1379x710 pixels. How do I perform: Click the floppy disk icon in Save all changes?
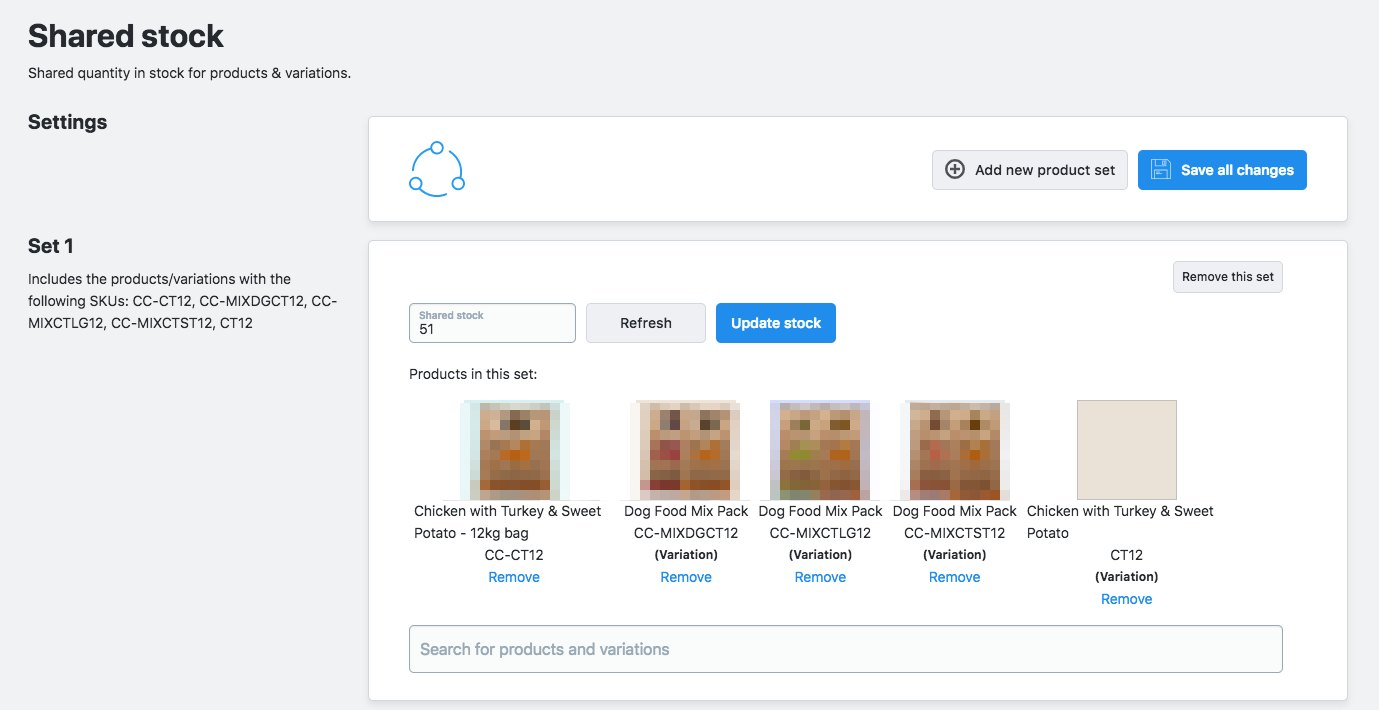click(1161, 170)
